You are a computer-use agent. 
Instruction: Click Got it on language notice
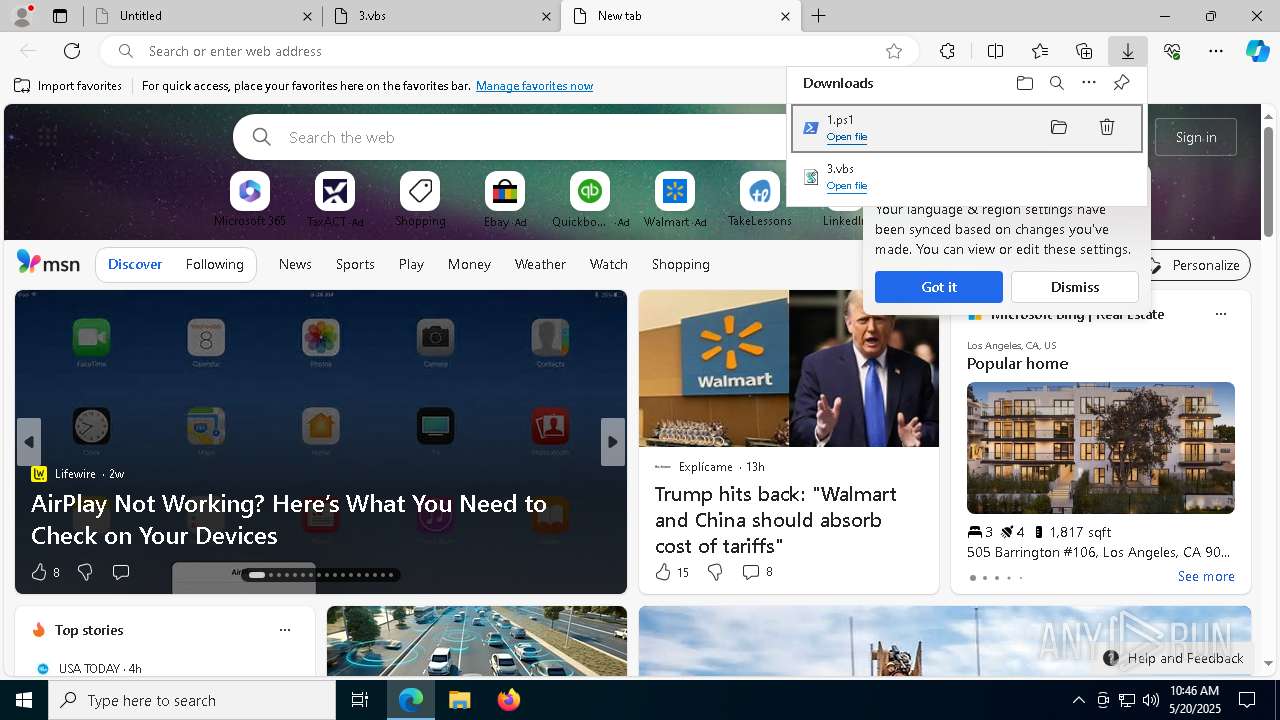pyautogui.click(x=939, y=287)
